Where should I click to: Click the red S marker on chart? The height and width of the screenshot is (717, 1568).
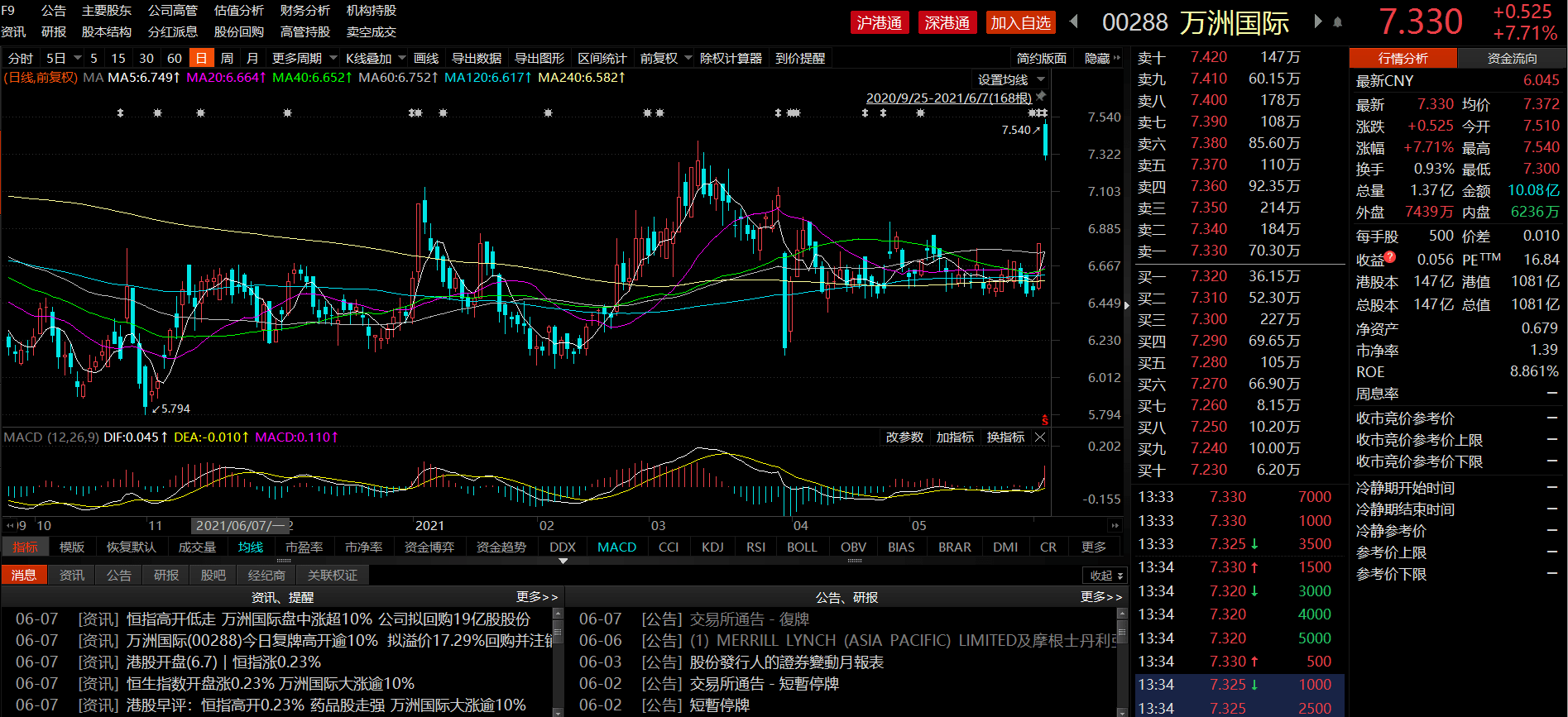click(1045, 420)
